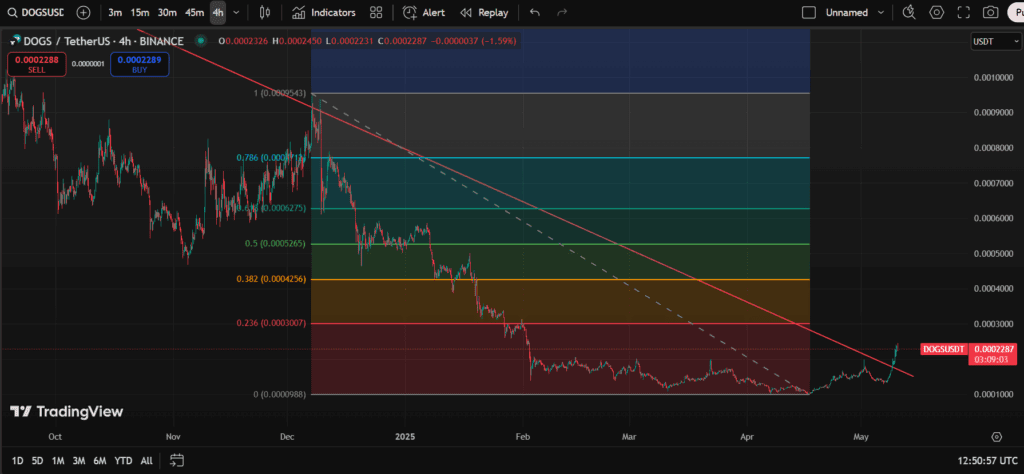Open quick search icon in top bar
1024x474 pixels.
click(x=909, y=13)
